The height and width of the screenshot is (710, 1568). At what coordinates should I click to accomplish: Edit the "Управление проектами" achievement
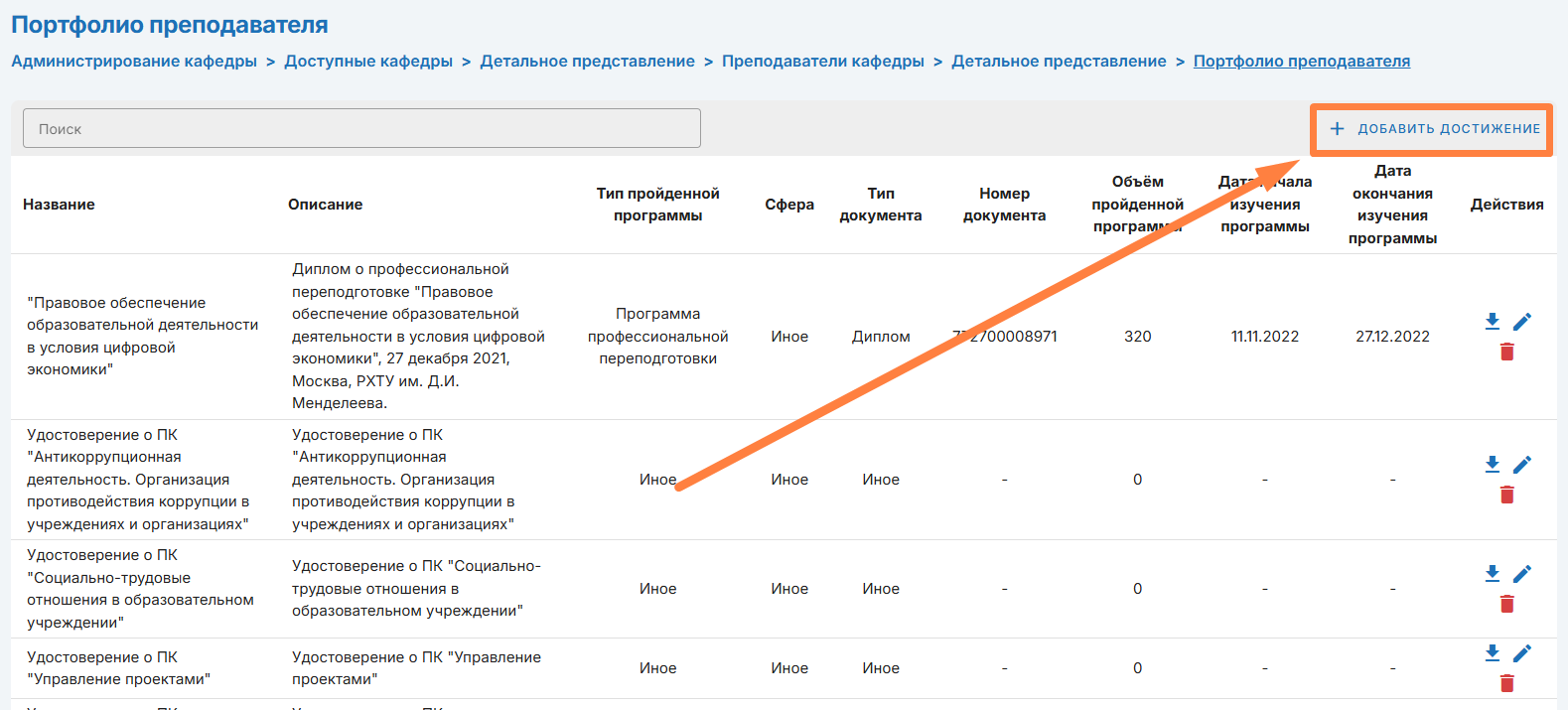[1522, 653]
